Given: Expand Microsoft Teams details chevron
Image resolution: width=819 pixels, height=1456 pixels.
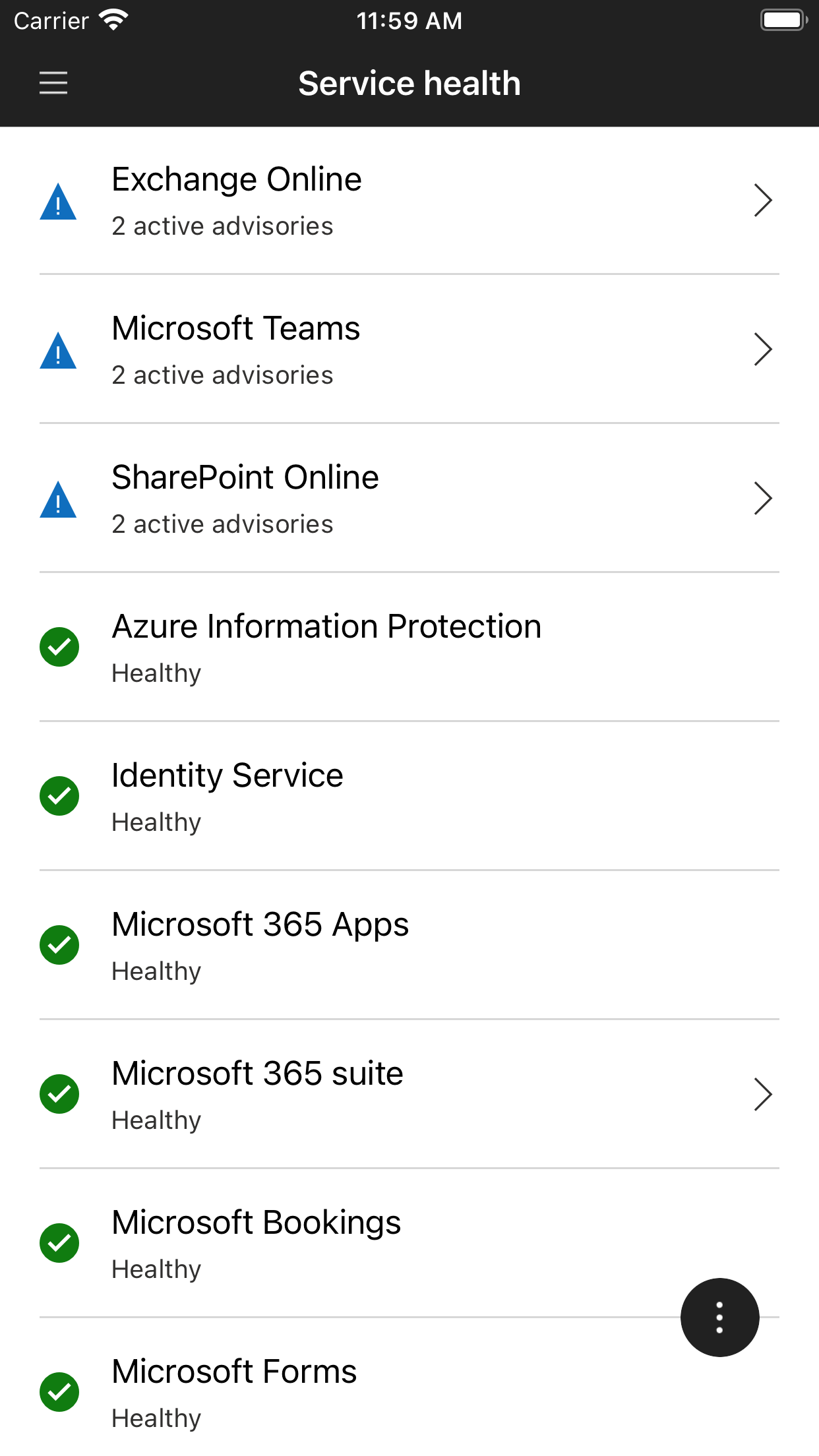Looking at the screenshot, I should 763,349.
